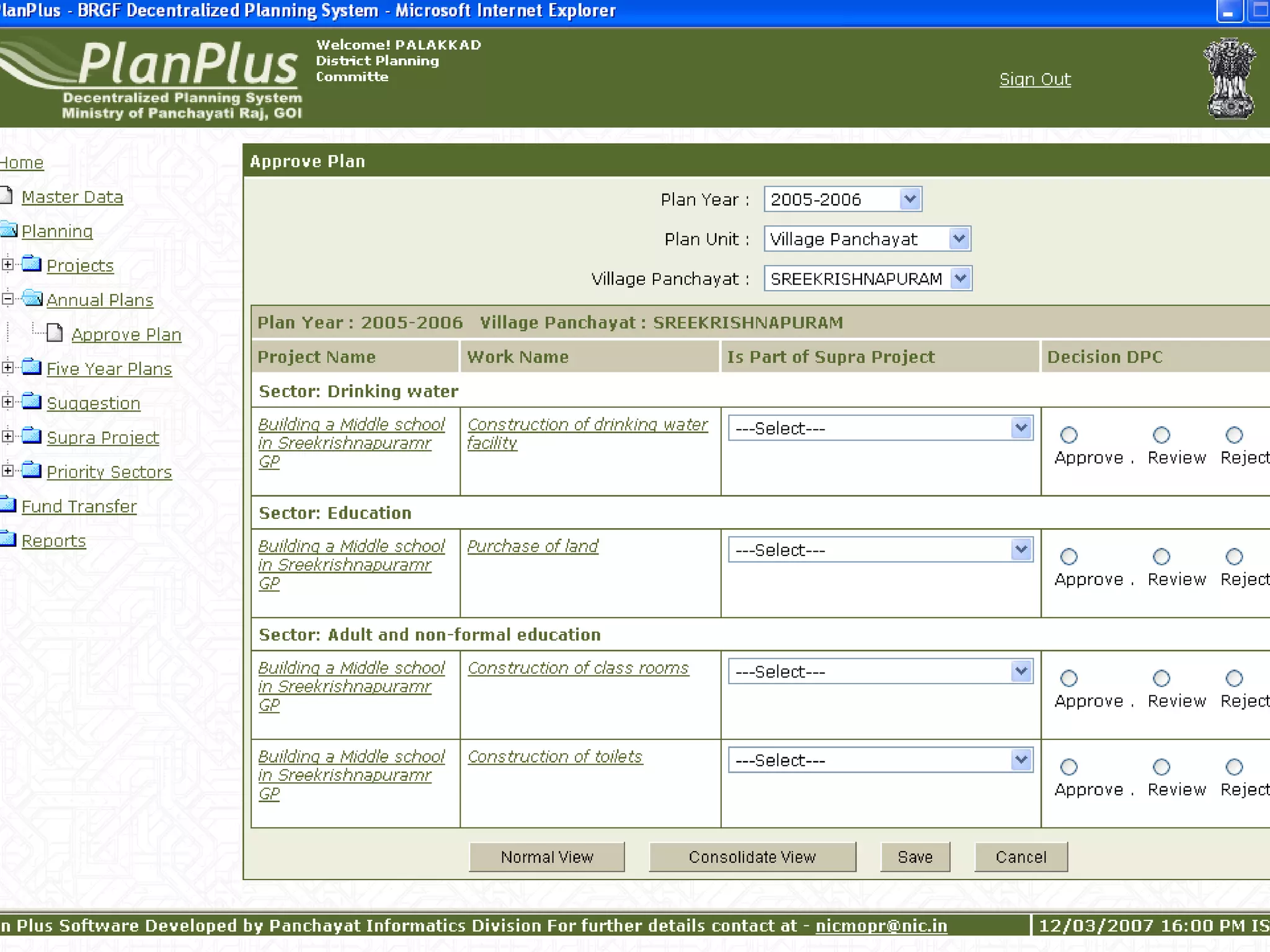Select Review for Purchase of land work
Screen dimensions: 1270x952
(x=1161, y=557)
